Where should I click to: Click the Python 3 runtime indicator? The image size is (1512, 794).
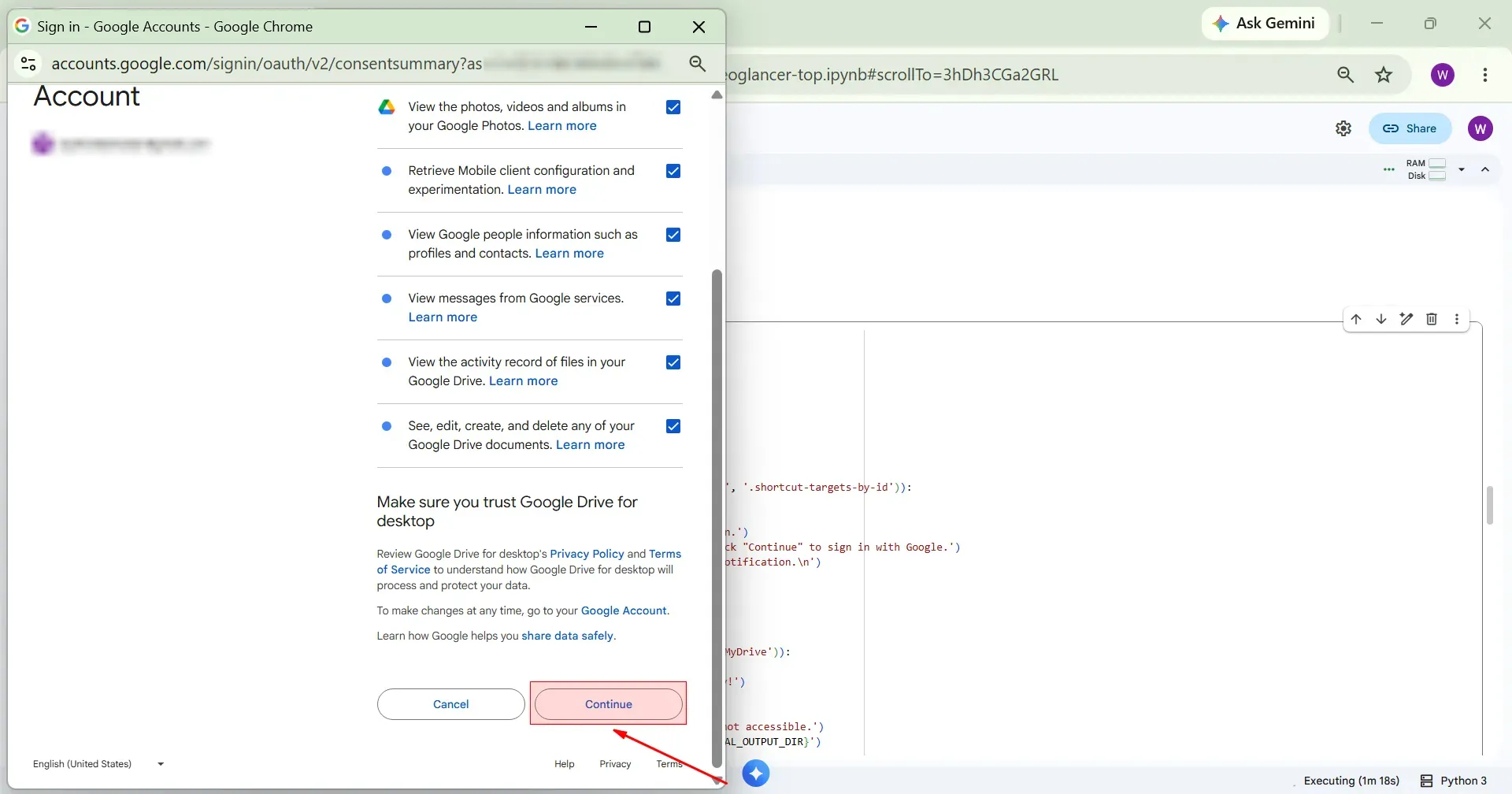click(x=1454, y=781)
